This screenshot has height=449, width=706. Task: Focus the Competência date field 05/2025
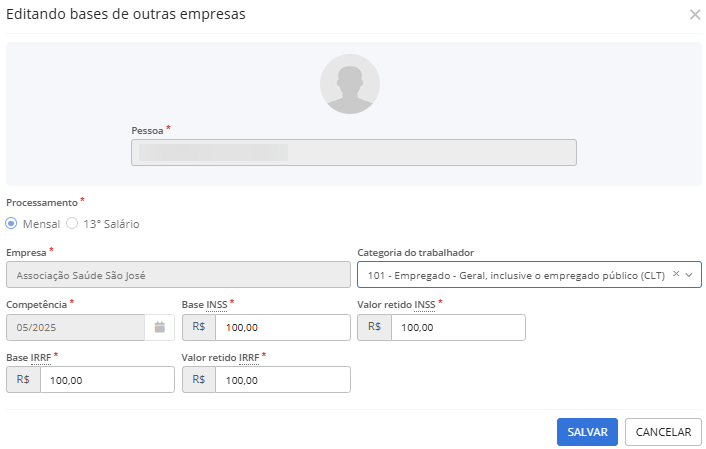point(75,327)
